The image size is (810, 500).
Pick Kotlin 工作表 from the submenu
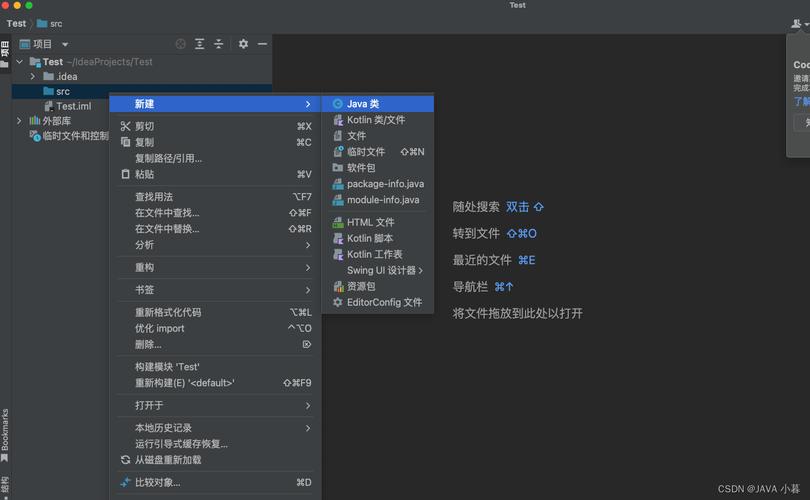(378, 254)
